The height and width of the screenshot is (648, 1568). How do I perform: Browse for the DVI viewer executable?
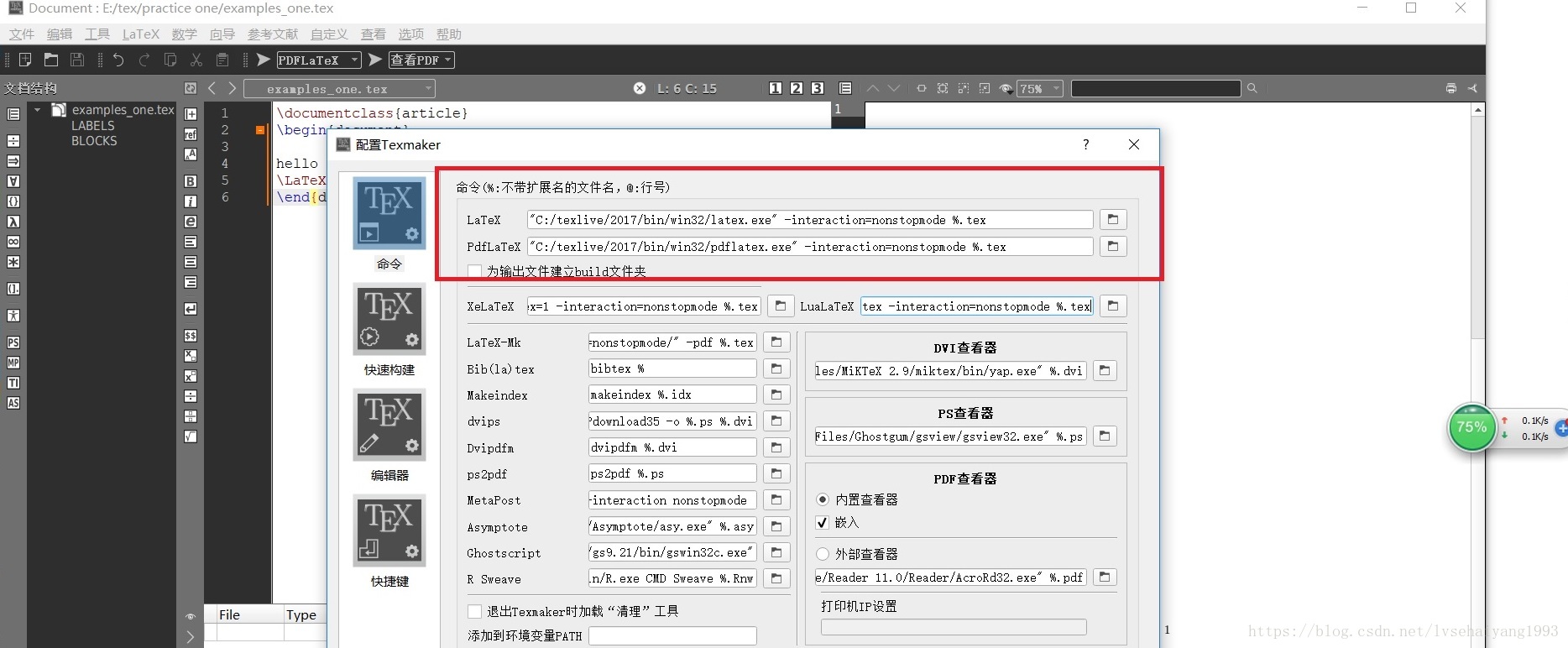click(x=1105, y=370)
